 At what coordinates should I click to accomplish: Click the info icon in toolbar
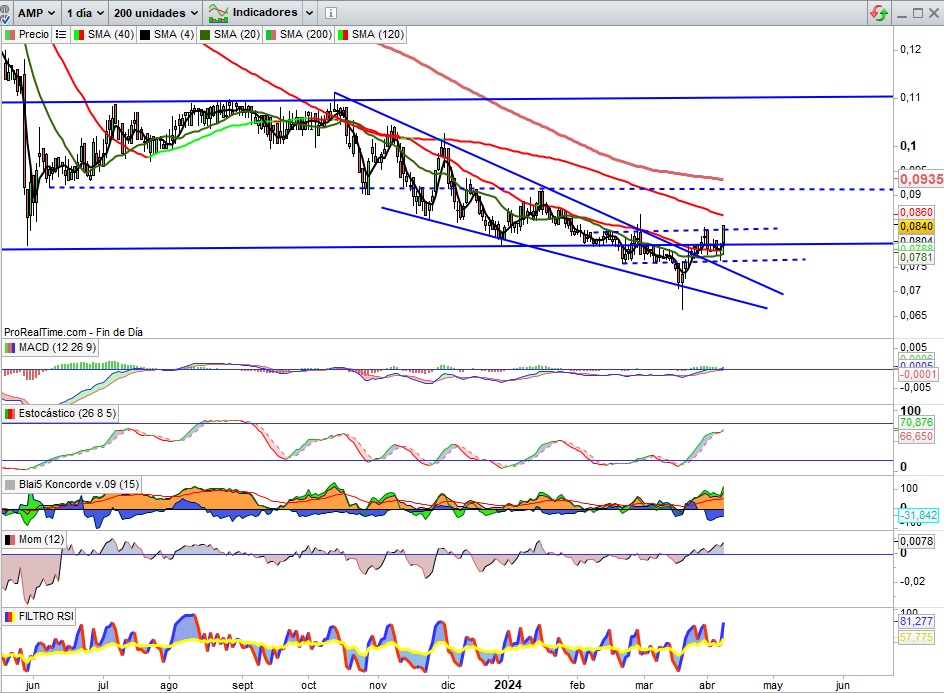[x=331, y=14]
